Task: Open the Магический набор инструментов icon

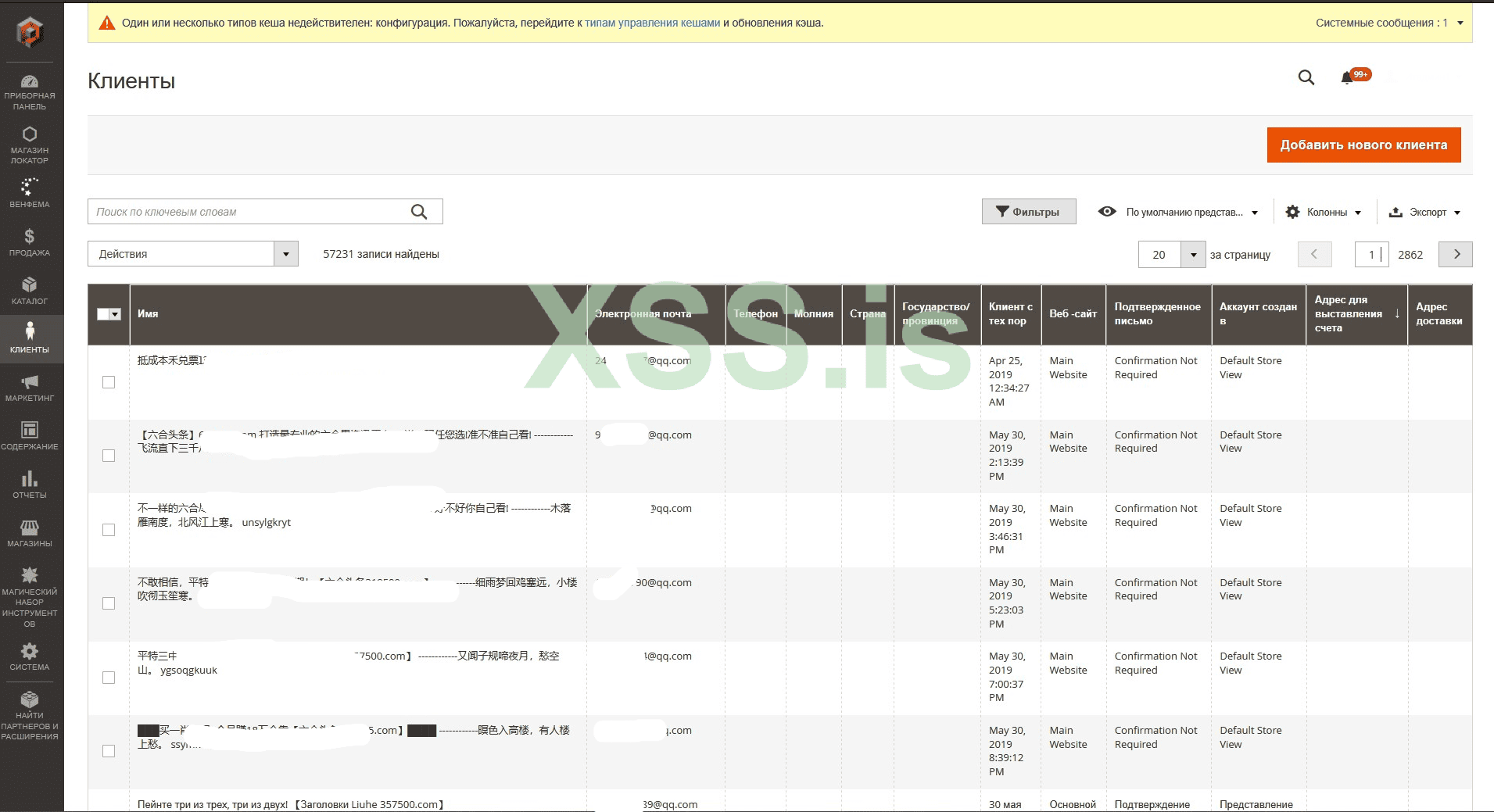Action: tap(30, 575)
